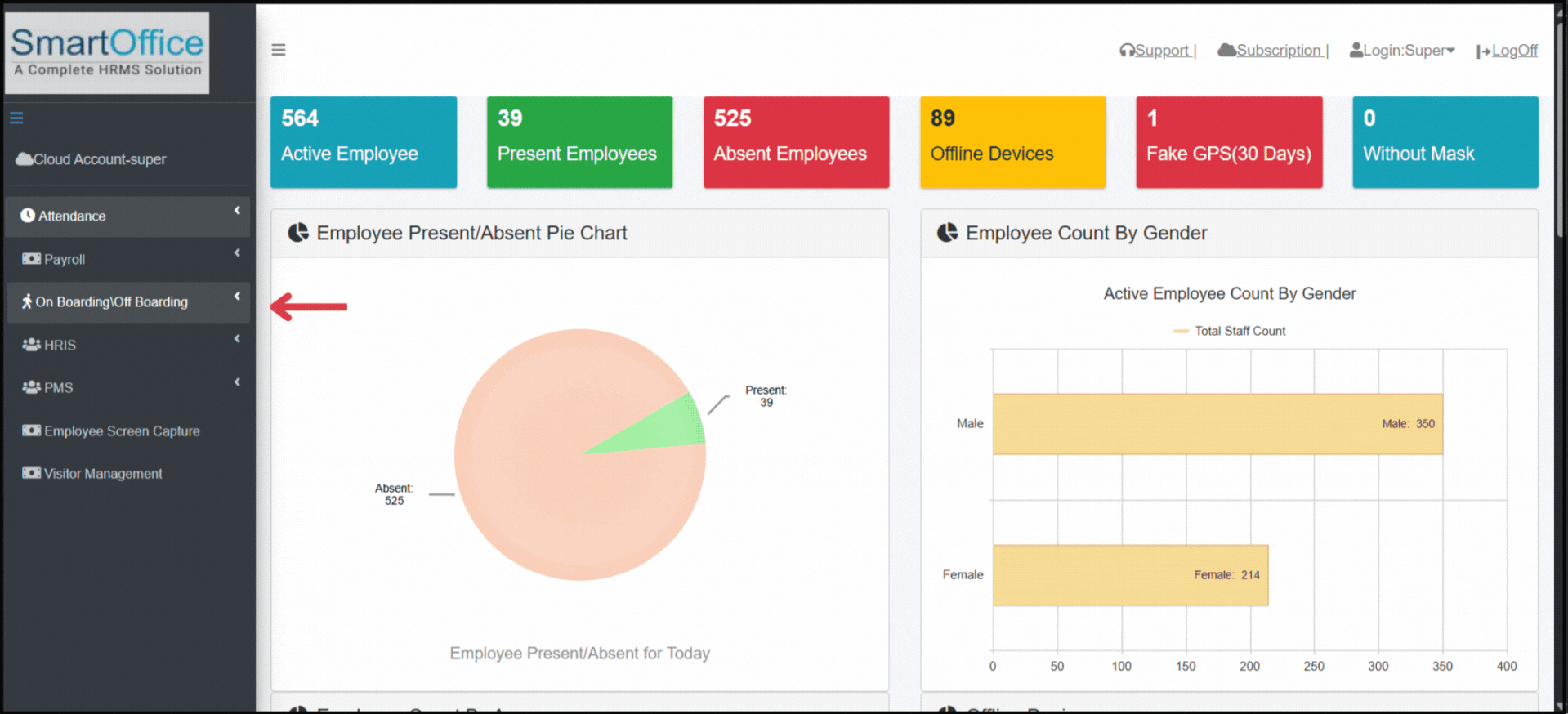Click the Employee Screen Capture icon

click(x=31, y=431)
